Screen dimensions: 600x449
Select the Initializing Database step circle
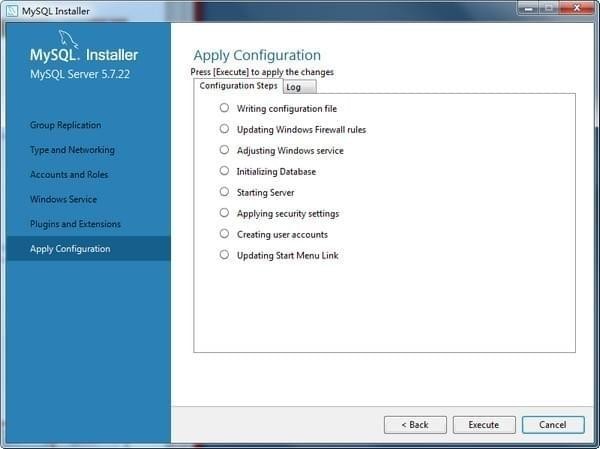(224, 171)
